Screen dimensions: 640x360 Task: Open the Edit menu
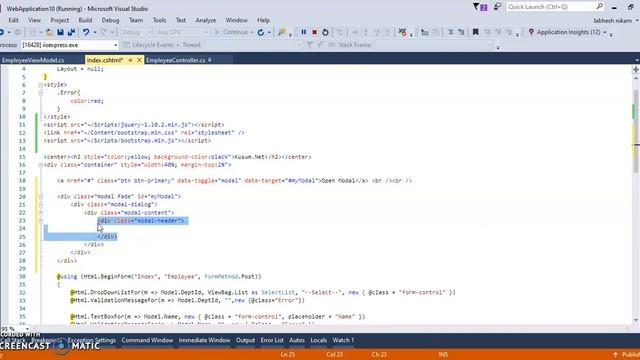pyautogui.click(x=13, y=20)
